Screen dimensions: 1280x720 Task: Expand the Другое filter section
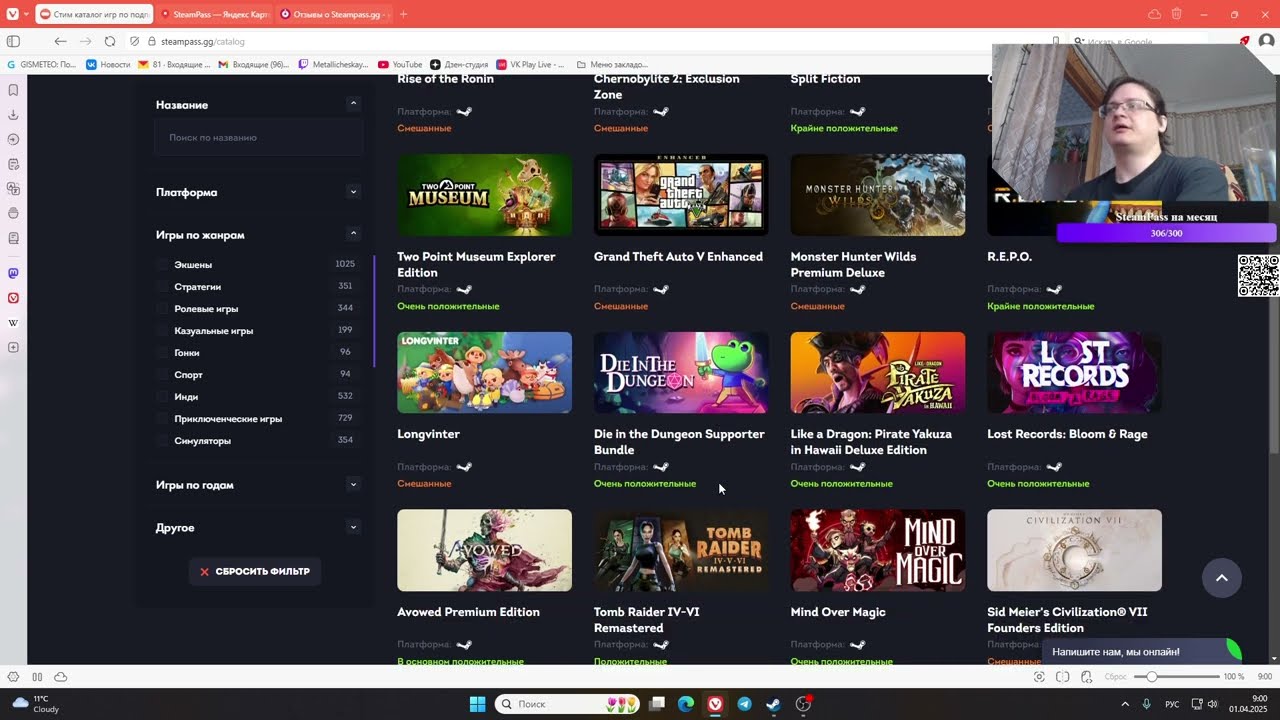click(x=353, y=527)
